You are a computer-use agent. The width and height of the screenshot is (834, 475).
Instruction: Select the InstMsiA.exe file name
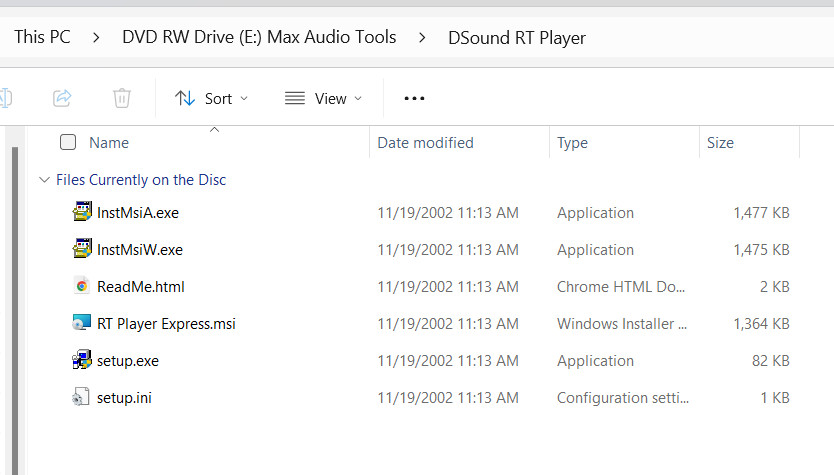138,213
